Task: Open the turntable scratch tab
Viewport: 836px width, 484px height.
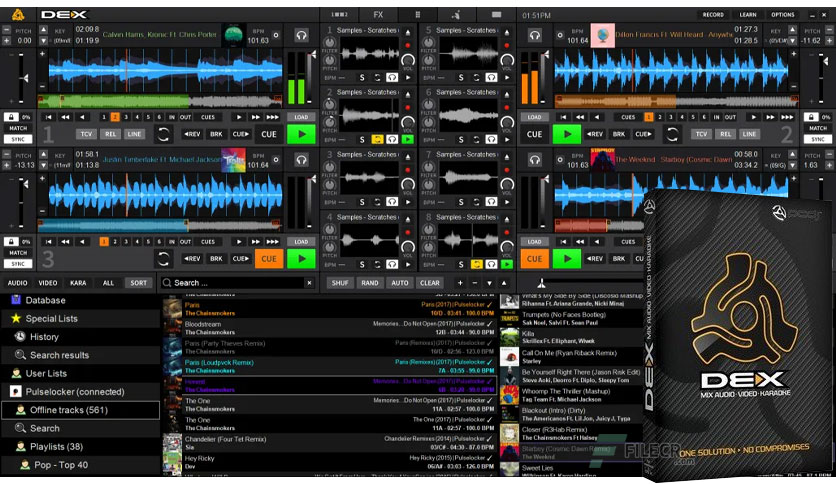Action: pyautogui.click(x=456, y=14)
